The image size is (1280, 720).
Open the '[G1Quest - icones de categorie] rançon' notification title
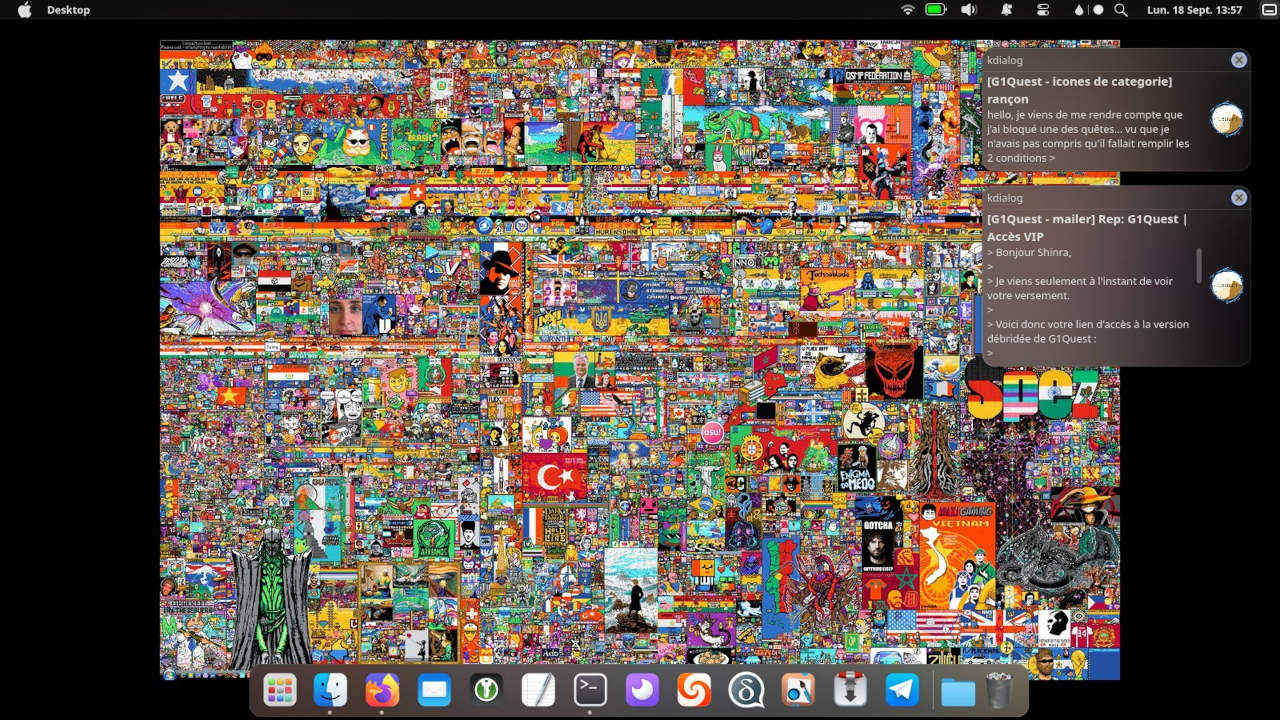click(1079, 90)
